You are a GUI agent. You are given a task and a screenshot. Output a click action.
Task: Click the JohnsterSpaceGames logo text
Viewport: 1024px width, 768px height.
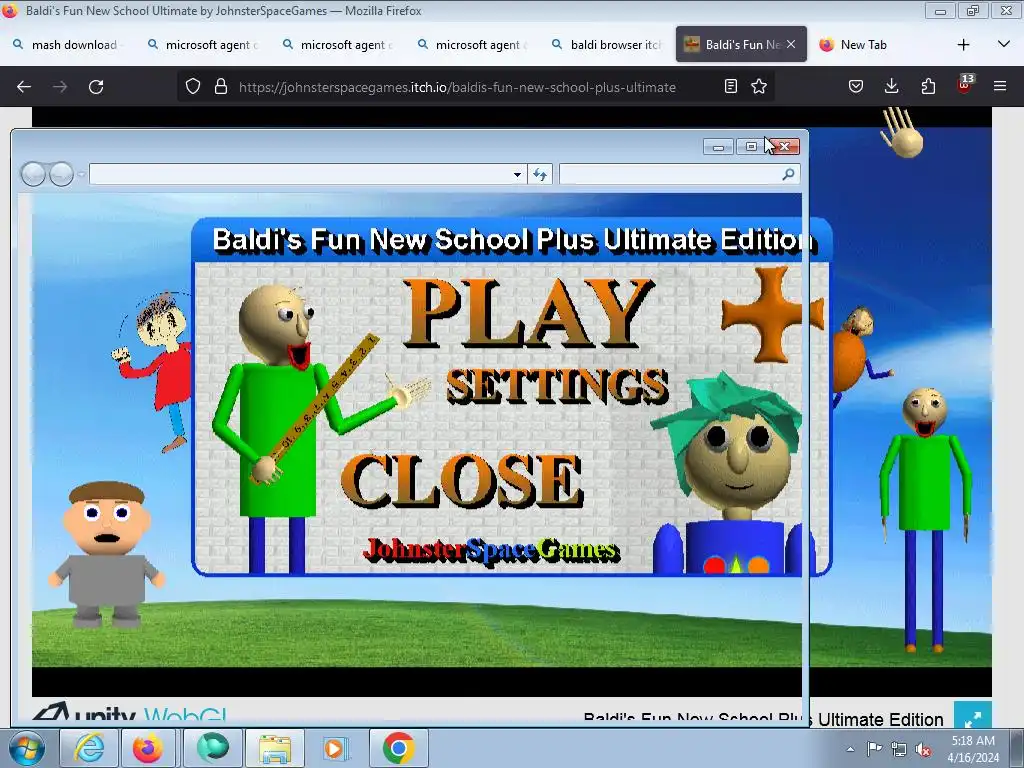pyautogui.click(x=491, y=550)
